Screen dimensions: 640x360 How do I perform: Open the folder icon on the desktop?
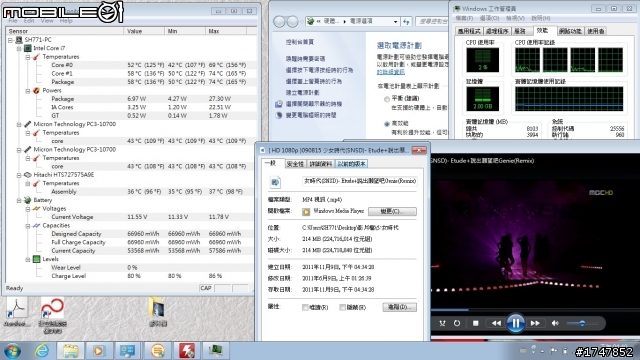(x=158, y=313)
